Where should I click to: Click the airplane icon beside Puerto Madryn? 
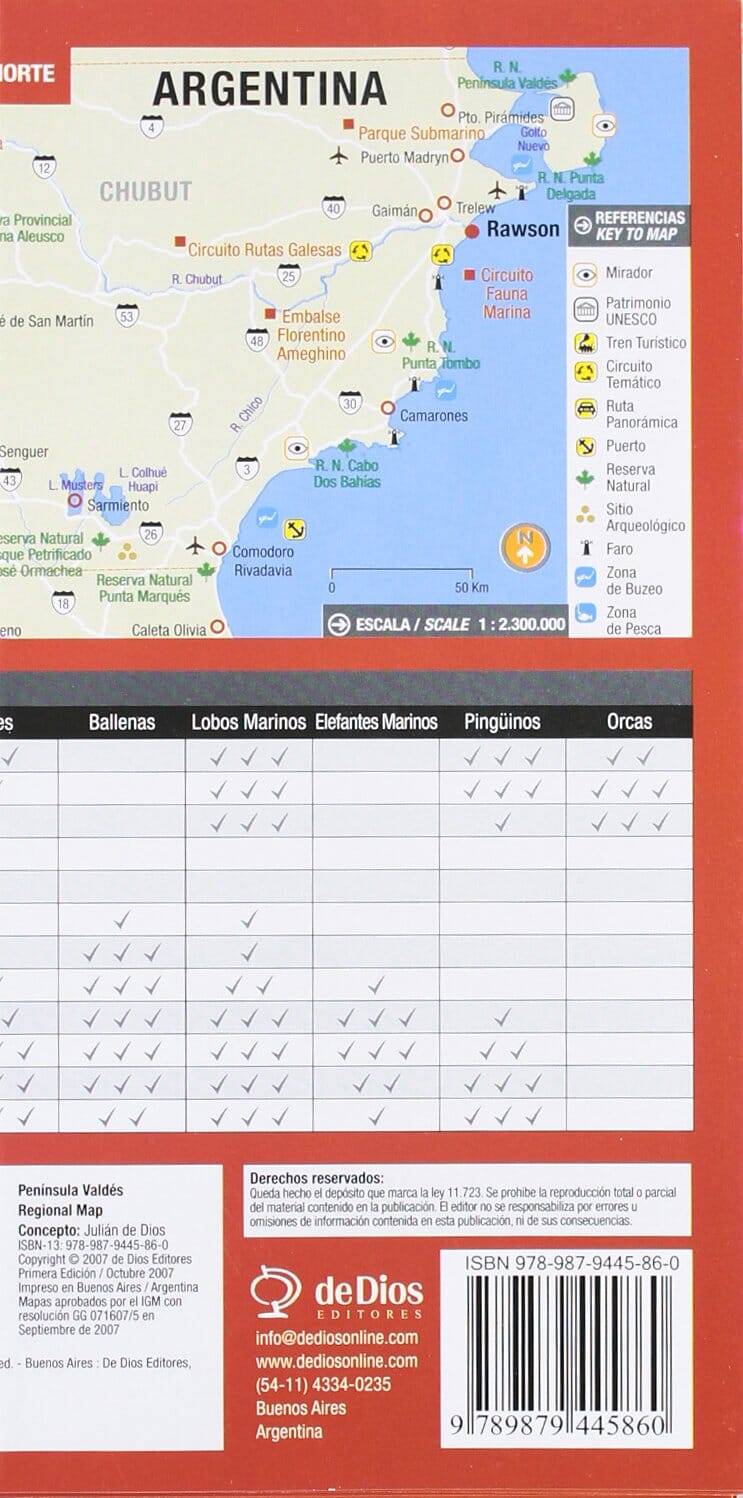coord(339,156)
